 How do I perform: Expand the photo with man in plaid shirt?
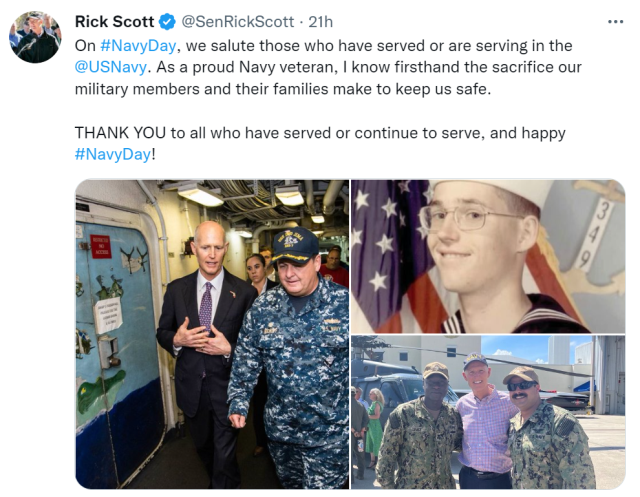coord(488,412)
